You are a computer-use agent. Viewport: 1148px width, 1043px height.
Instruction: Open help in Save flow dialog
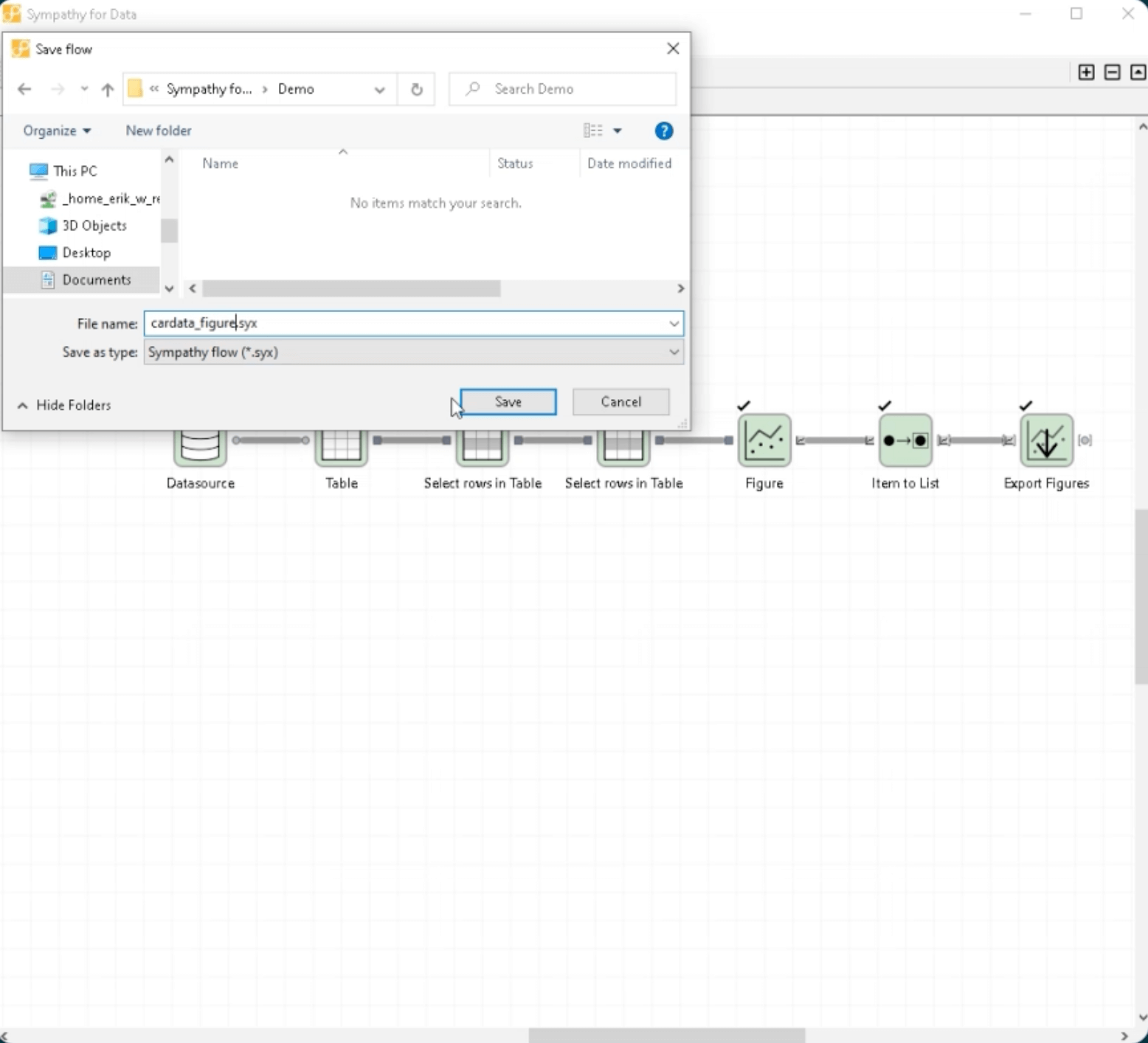[x=664, y=131]
